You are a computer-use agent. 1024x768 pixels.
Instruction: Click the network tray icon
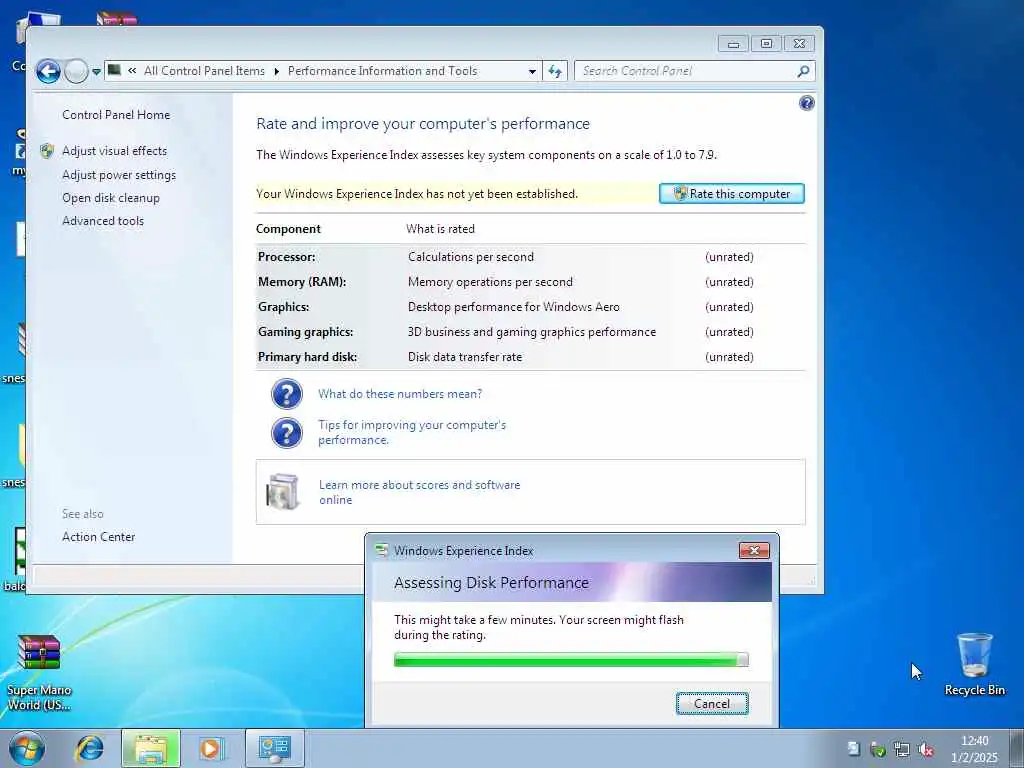(902, 750)
